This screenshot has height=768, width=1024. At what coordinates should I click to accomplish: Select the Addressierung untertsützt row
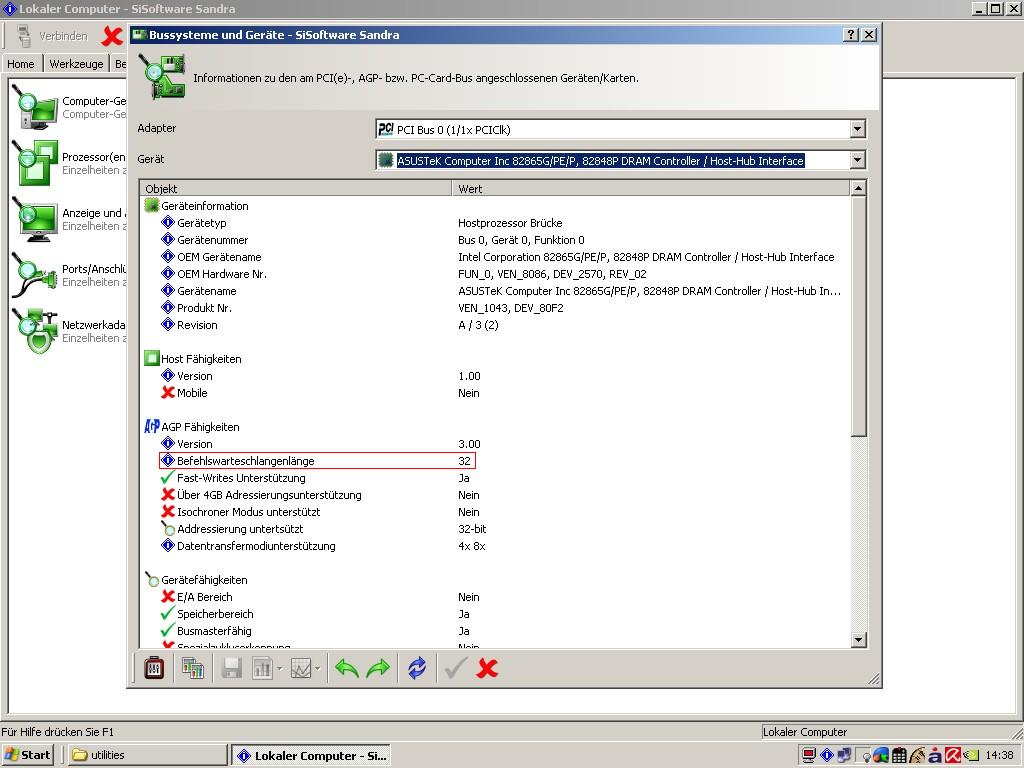pos(323,528)
